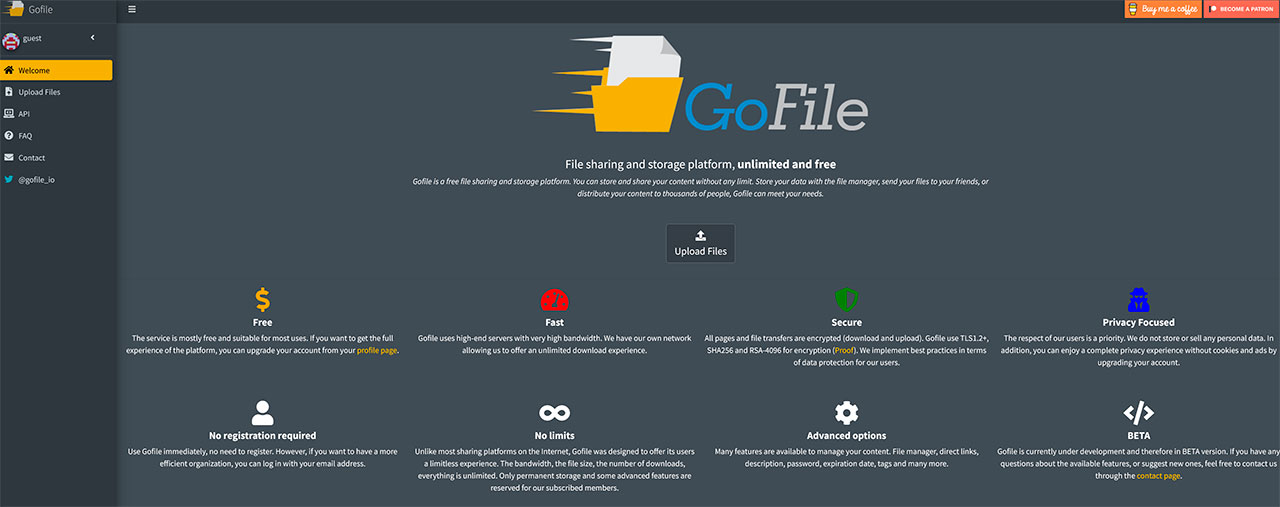
Task: Click the 'BETA' heading text
Action: 1139,436
